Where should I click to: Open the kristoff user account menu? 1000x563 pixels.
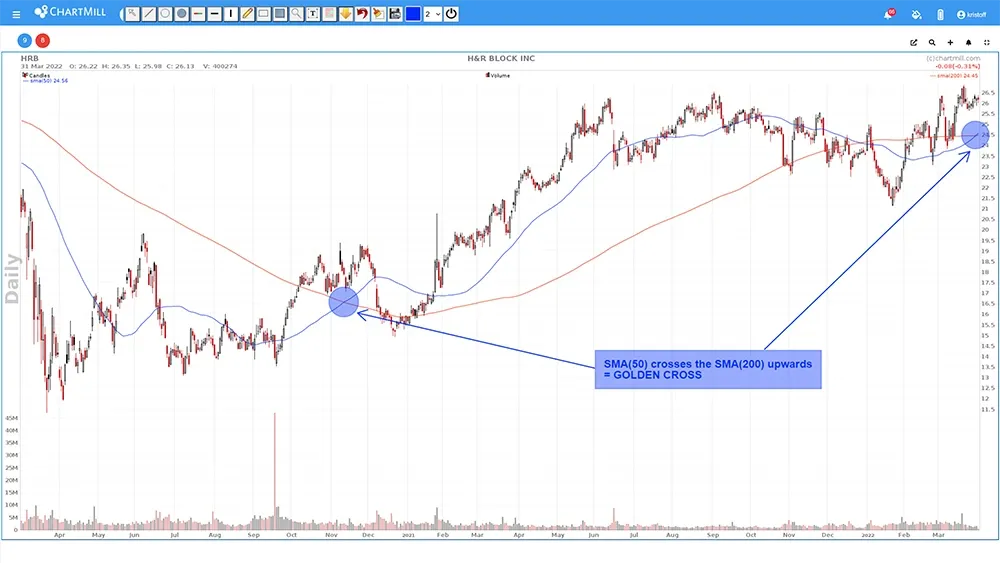(x=971, y=15)
